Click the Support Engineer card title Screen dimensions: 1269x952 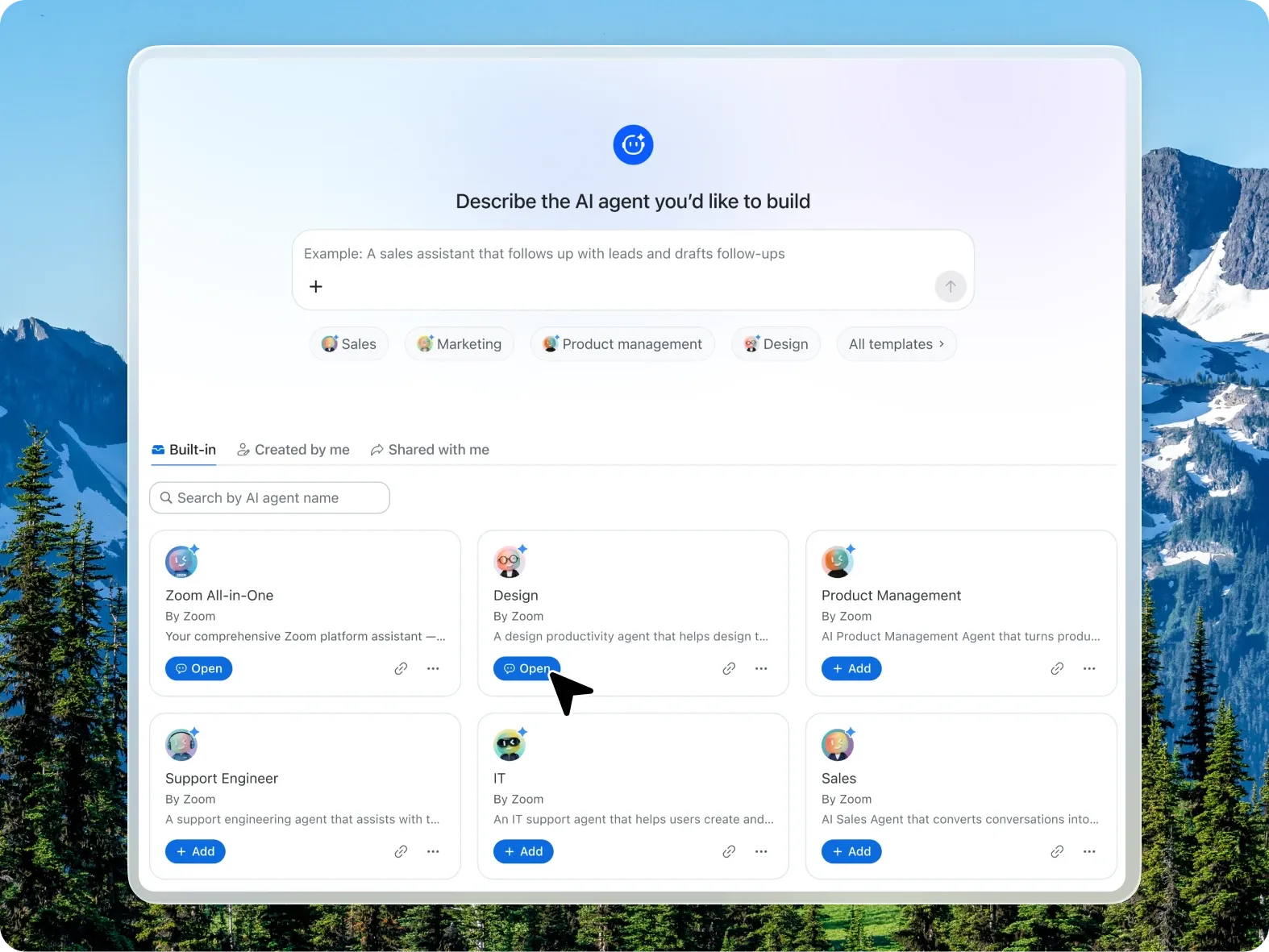(x=222, y=779)
